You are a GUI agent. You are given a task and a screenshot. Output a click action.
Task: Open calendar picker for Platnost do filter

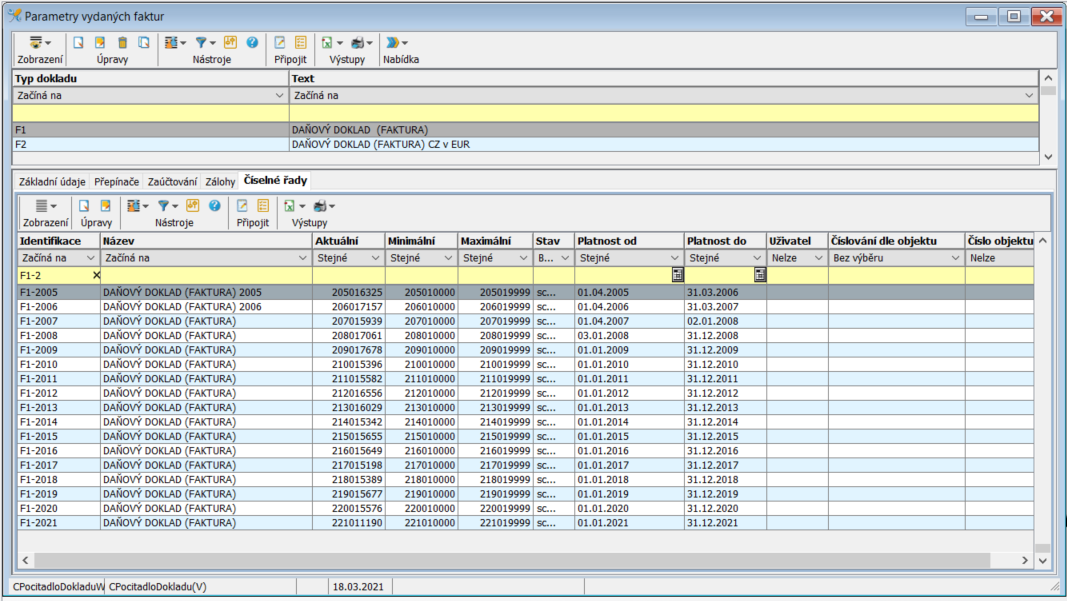tap(759, 274)
